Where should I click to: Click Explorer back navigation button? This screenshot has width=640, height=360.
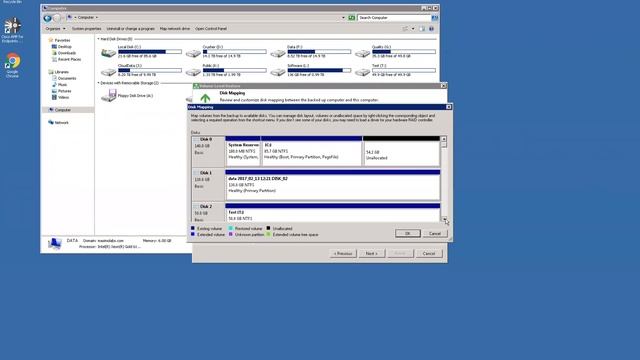coord(47,18)
